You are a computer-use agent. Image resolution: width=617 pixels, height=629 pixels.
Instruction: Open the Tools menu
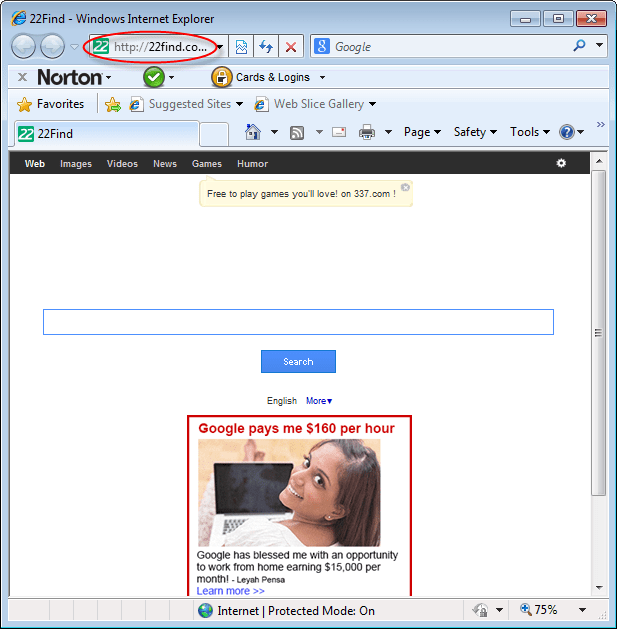tap(530, 132)
